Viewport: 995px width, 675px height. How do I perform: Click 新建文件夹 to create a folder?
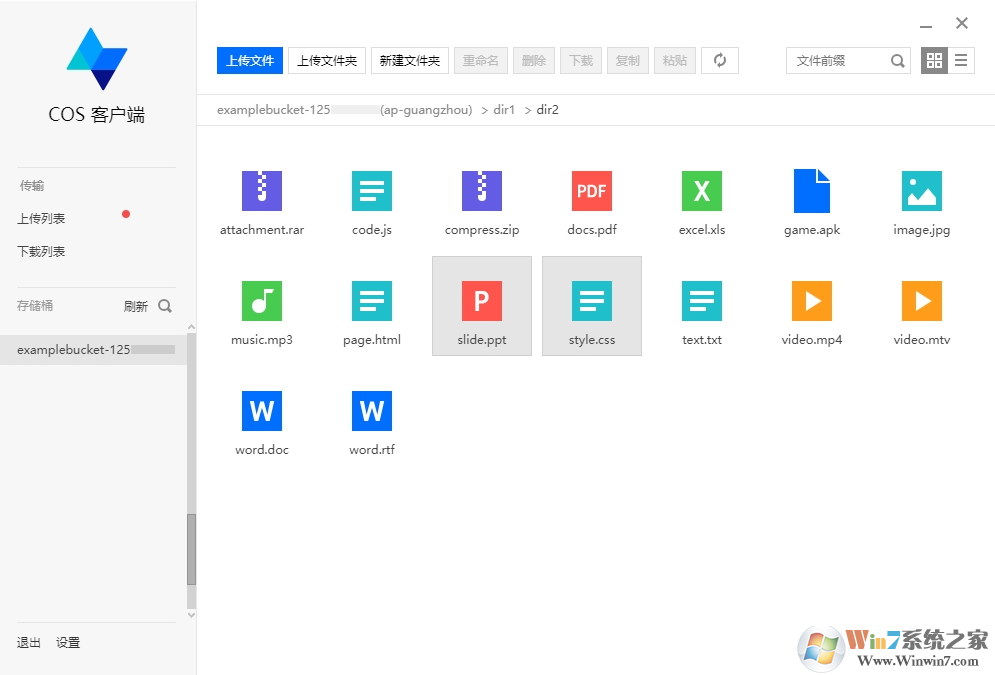pyautogui.click(x=409, y=60)
